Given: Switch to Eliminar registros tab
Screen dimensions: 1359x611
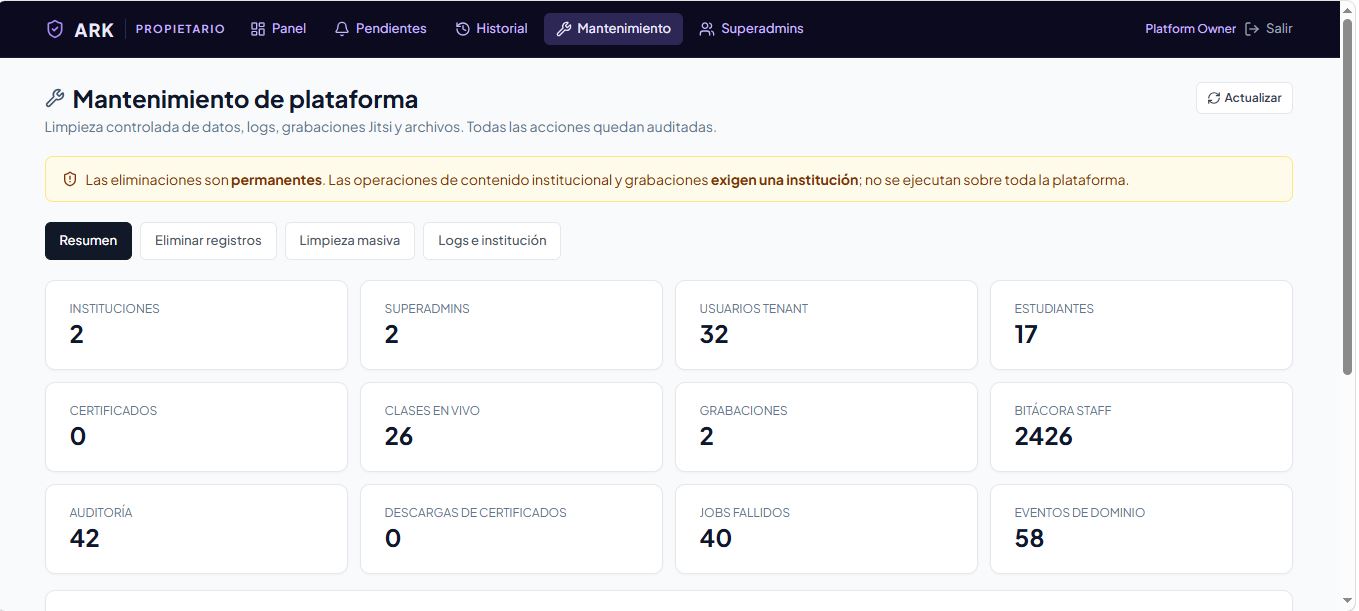Looking at the screenshot, I should (x=208, y=240).
